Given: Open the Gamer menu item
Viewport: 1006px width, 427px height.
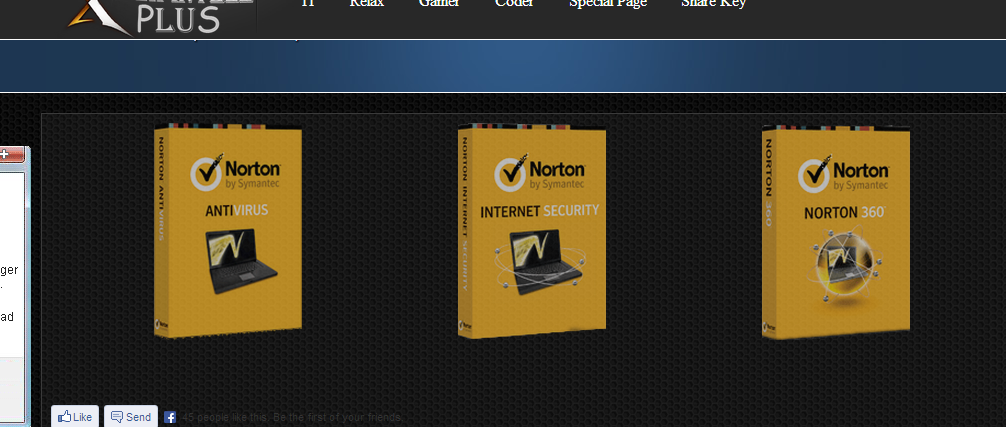Looking at the screenshot, I should (439, 3).
